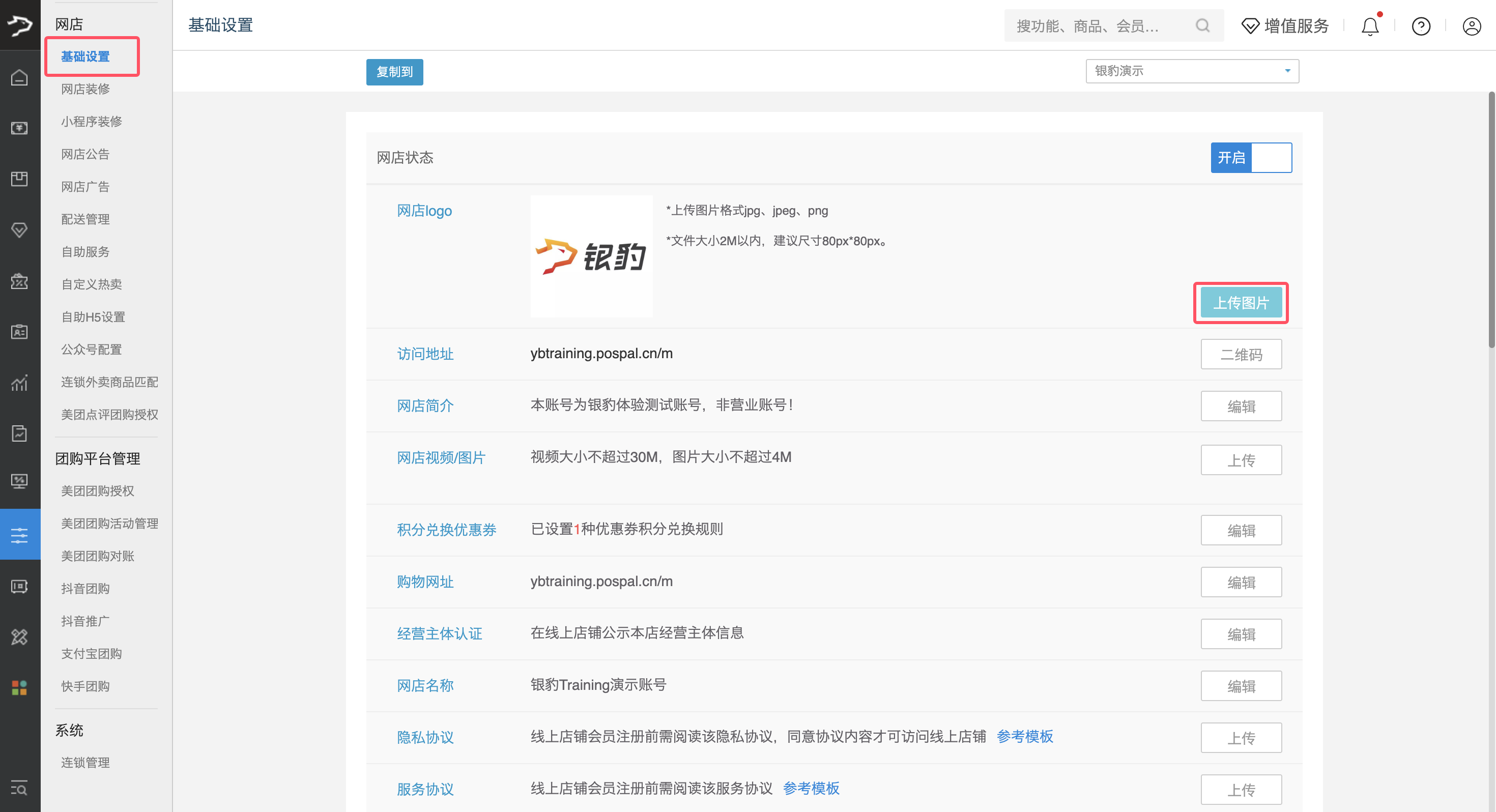Click 上传 for 隐私协议

pos(1241,738)
